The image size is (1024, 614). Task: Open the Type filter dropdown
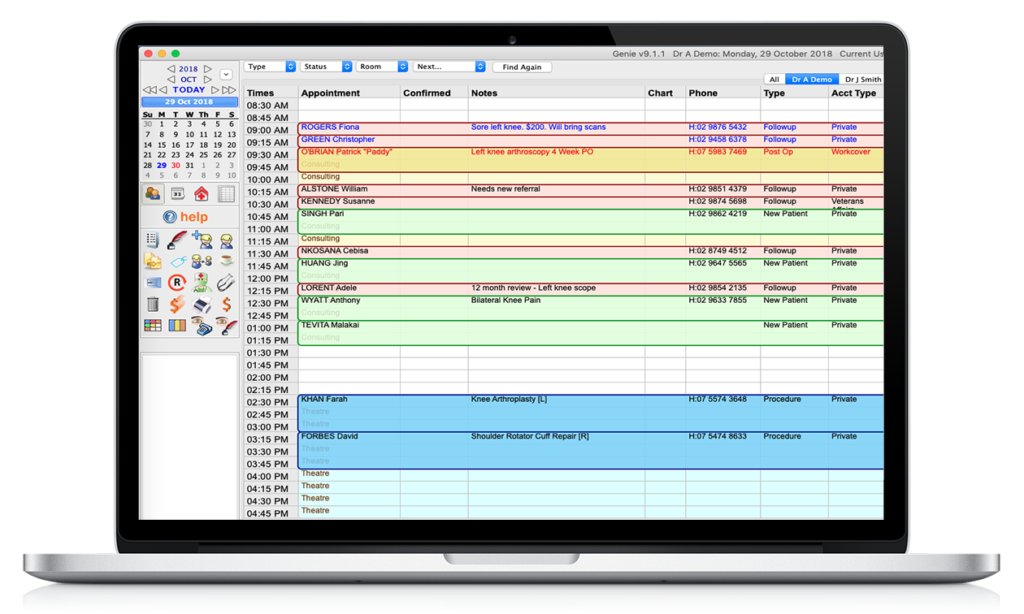(270, 67)
